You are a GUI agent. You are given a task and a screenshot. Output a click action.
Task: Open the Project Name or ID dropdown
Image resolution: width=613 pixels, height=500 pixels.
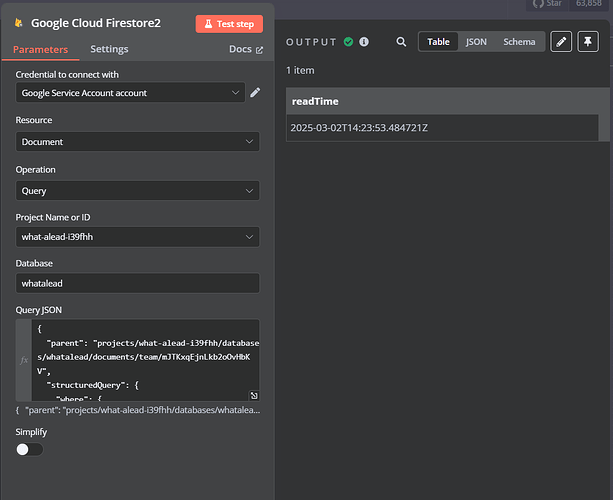pyautogui.click(x=138, y=237)
